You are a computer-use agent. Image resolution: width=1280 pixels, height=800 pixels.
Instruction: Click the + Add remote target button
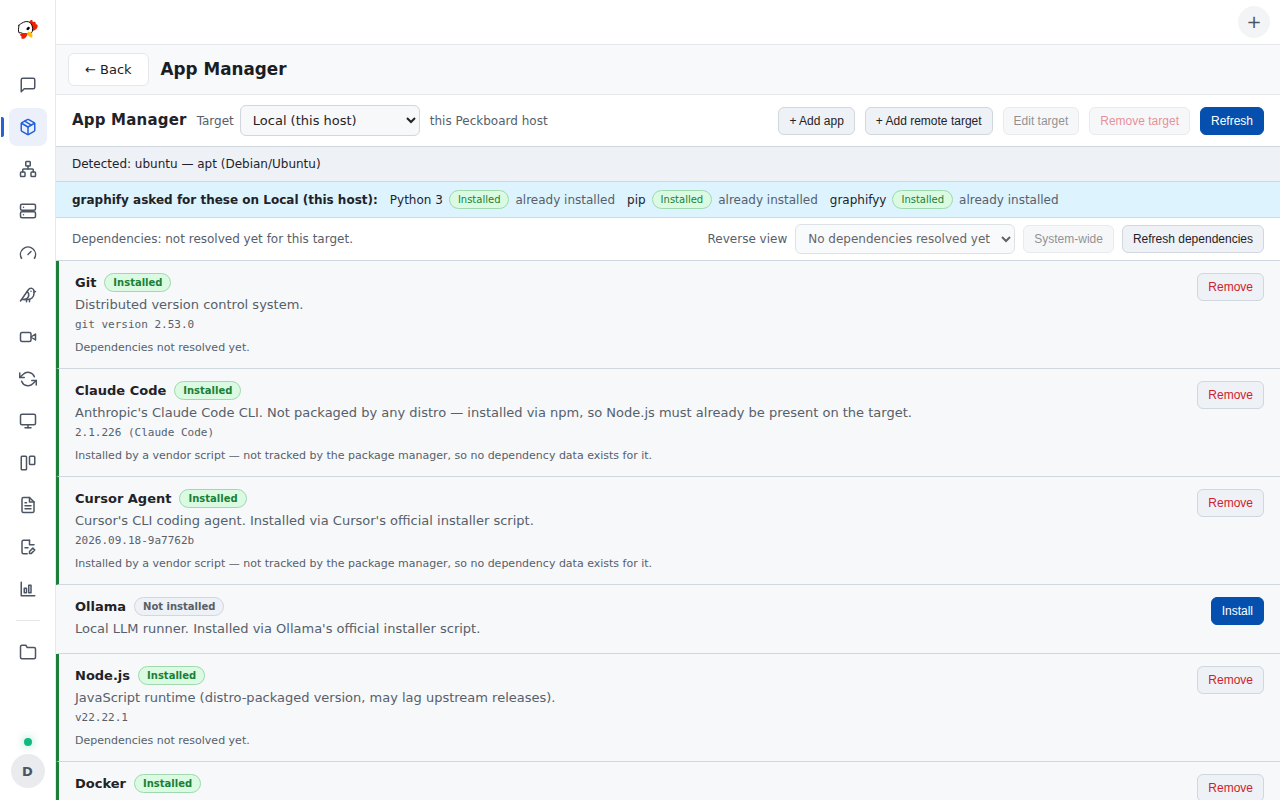[x=929, y=121]
